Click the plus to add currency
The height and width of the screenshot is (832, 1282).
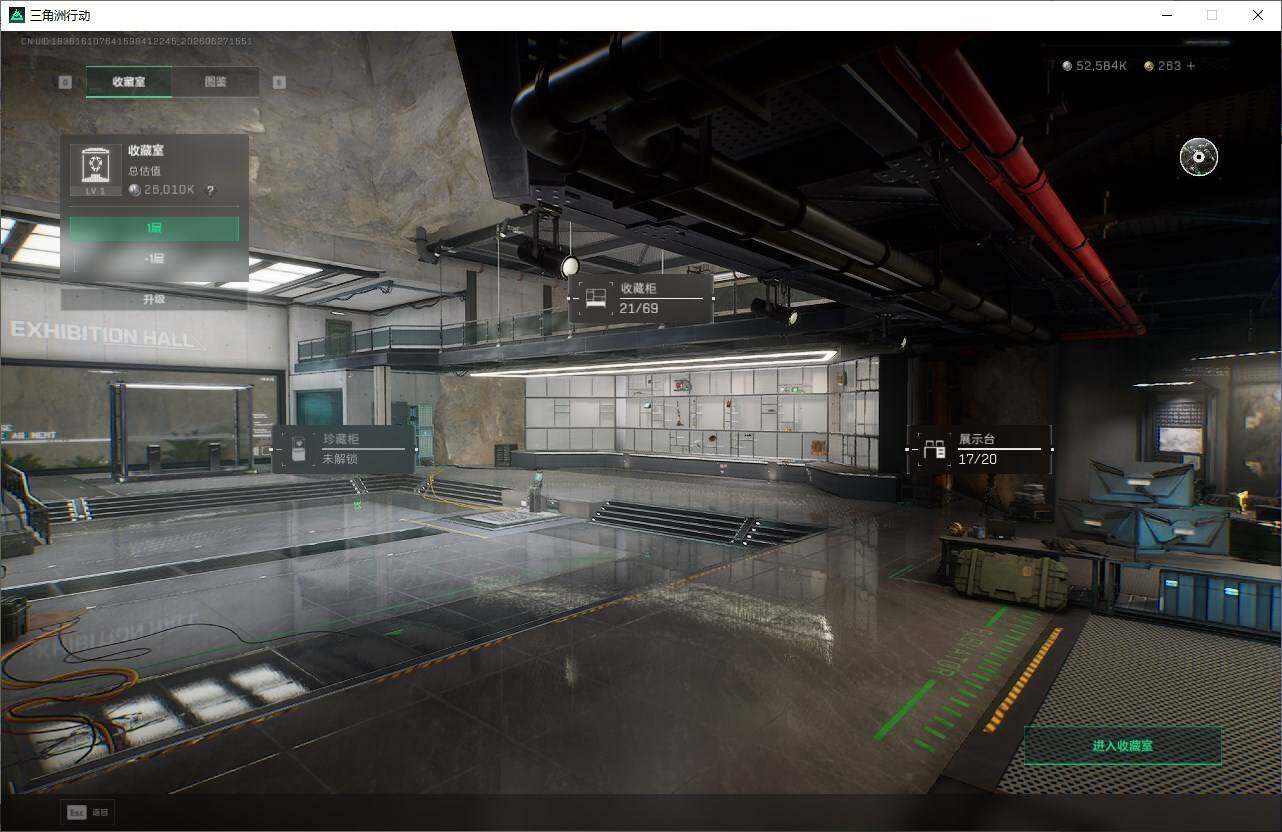1190,66
